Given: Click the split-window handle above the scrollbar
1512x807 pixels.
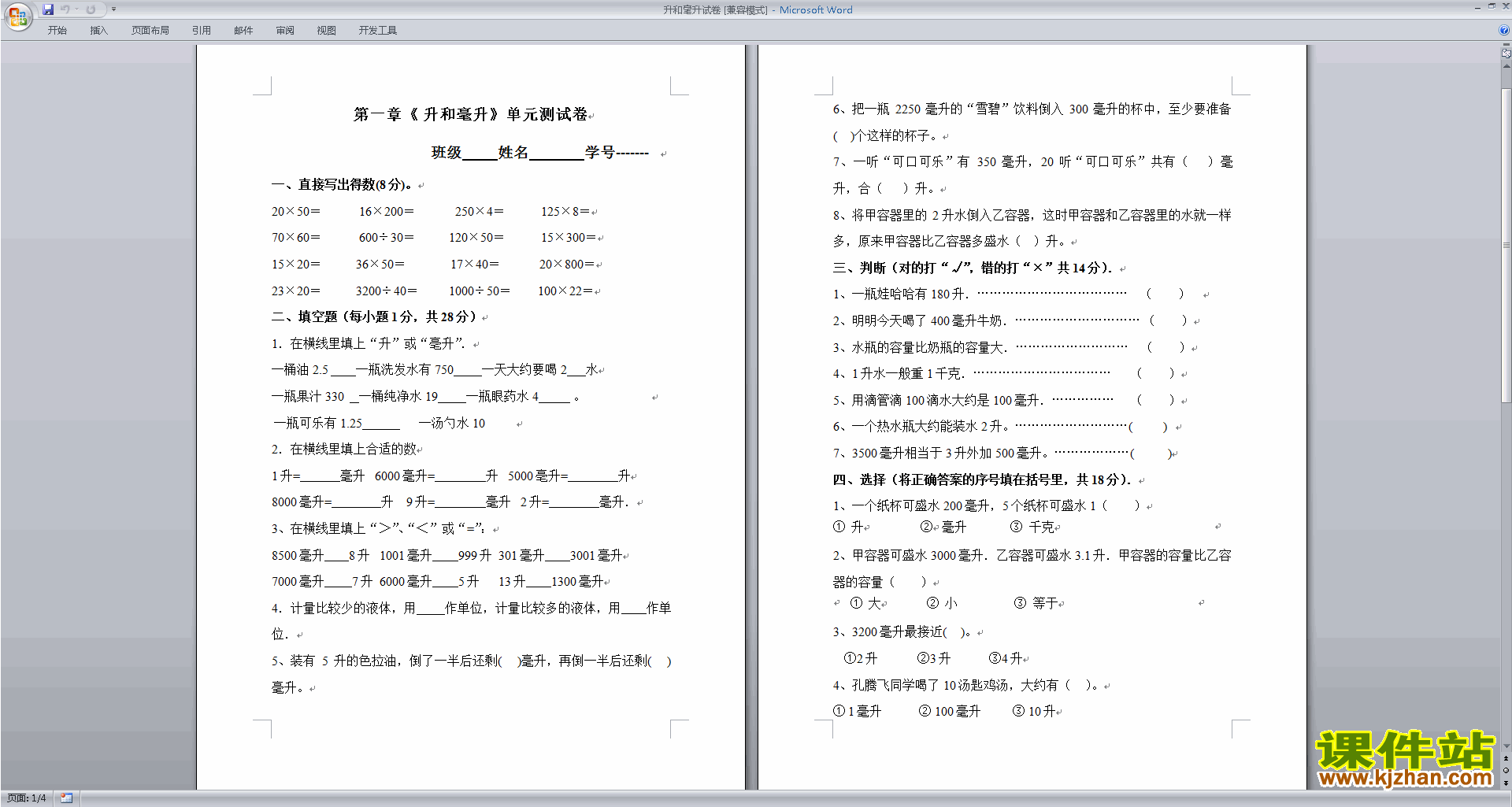Looking at the screenshot, I should coord(1506,46).
